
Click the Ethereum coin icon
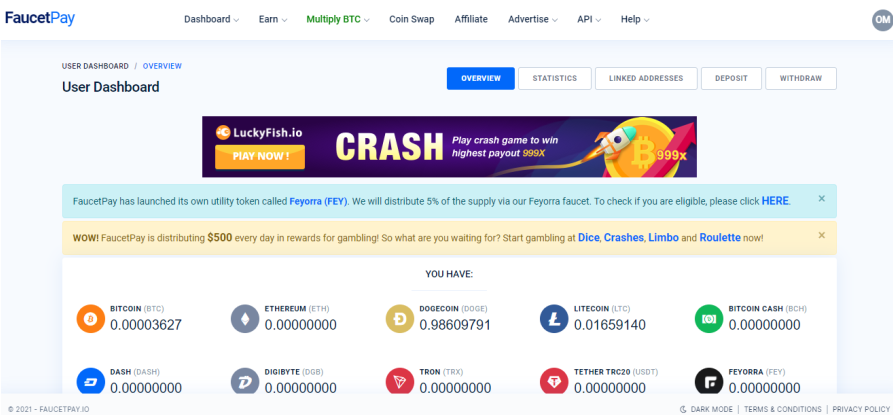click(x=245, y=319)
